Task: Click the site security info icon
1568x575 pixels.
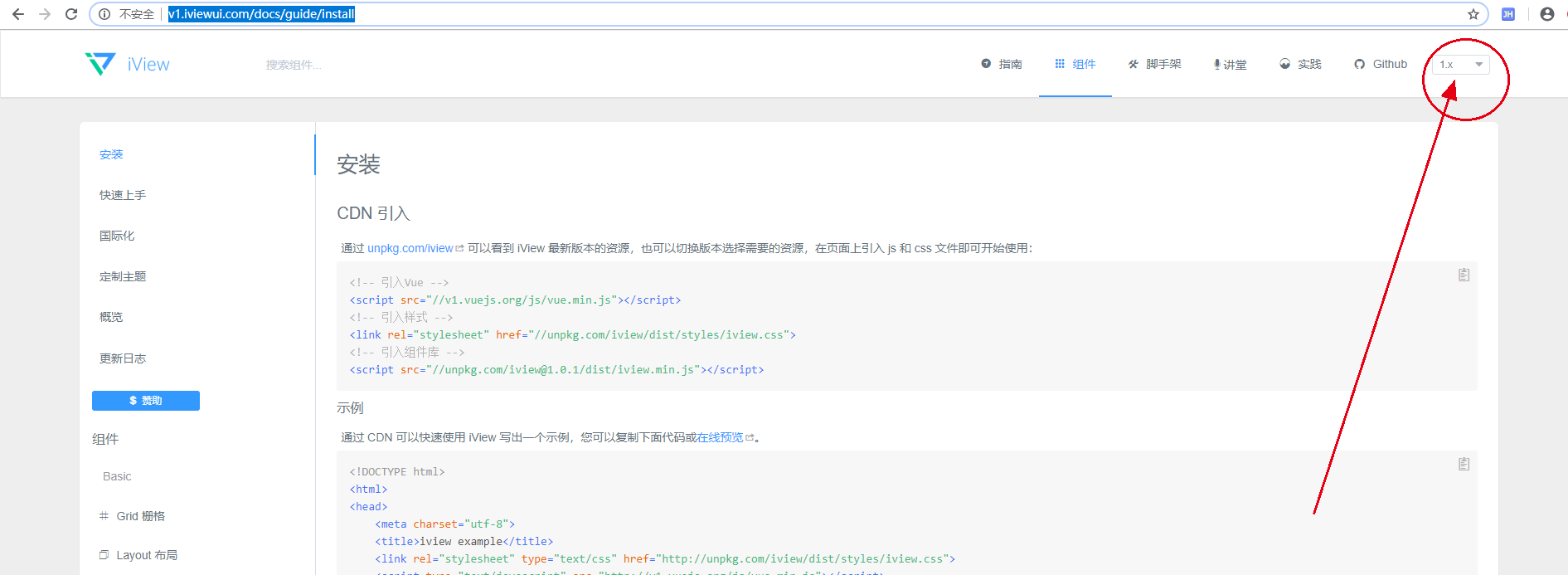Action: 104,14
